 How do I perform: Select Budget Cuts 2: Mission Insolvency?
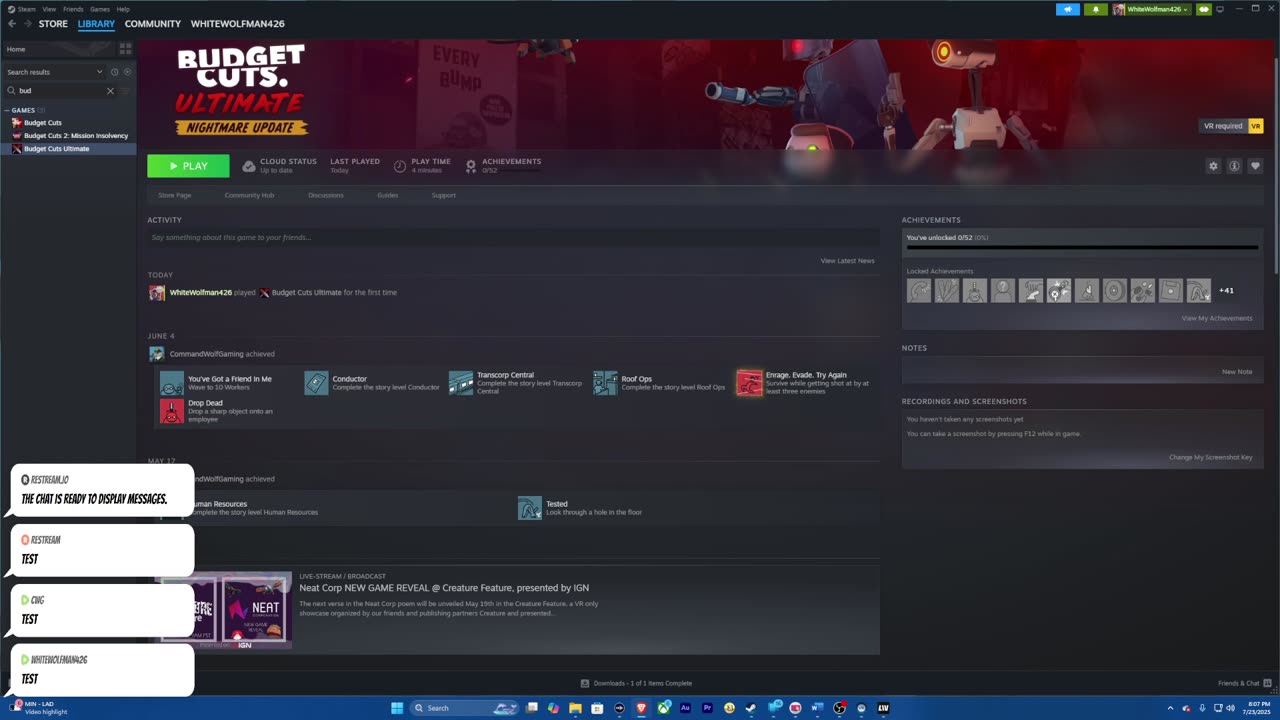coord(76,135)
